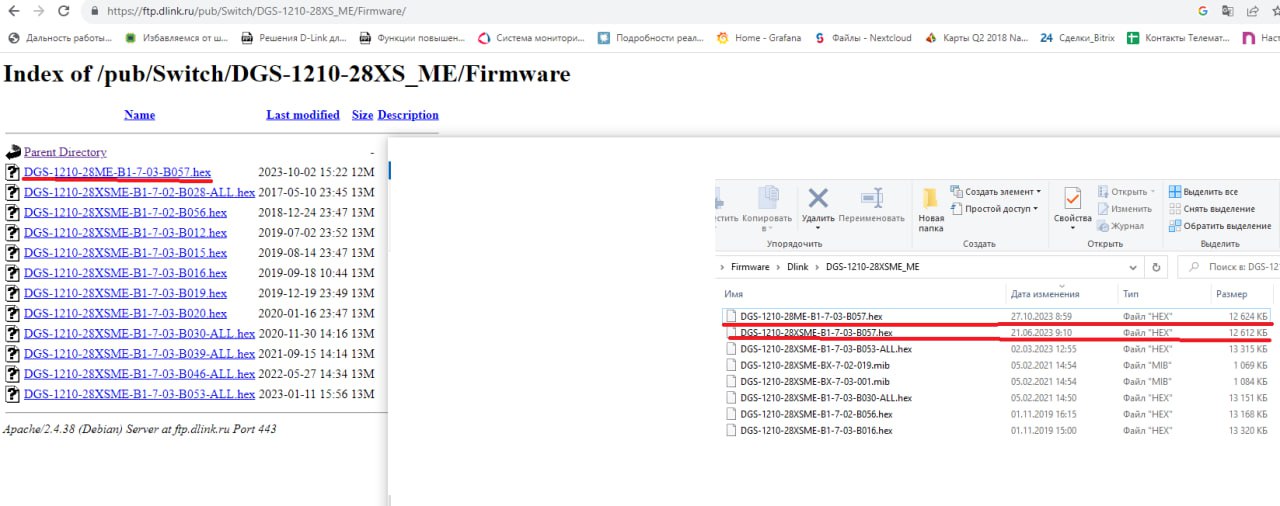Sort listing by Description link

[408, 115]
